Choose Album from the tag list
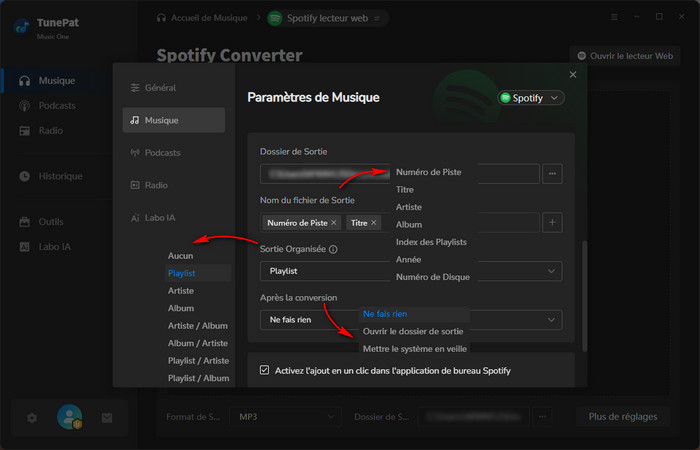 coord(408,224)
